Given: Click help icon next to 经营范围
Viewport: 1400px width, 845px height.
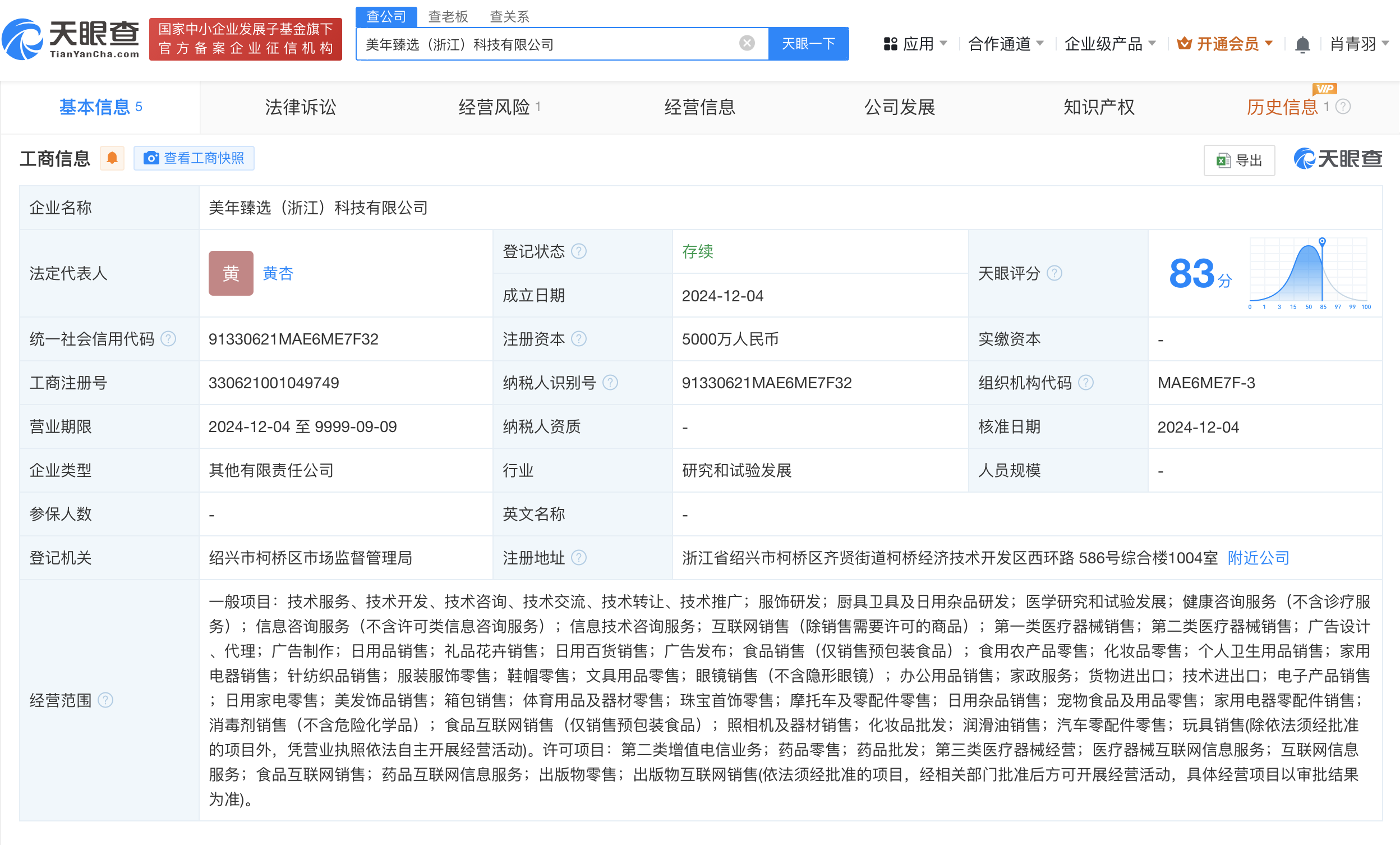Looking at the screenshot, I should pos(105,700).
